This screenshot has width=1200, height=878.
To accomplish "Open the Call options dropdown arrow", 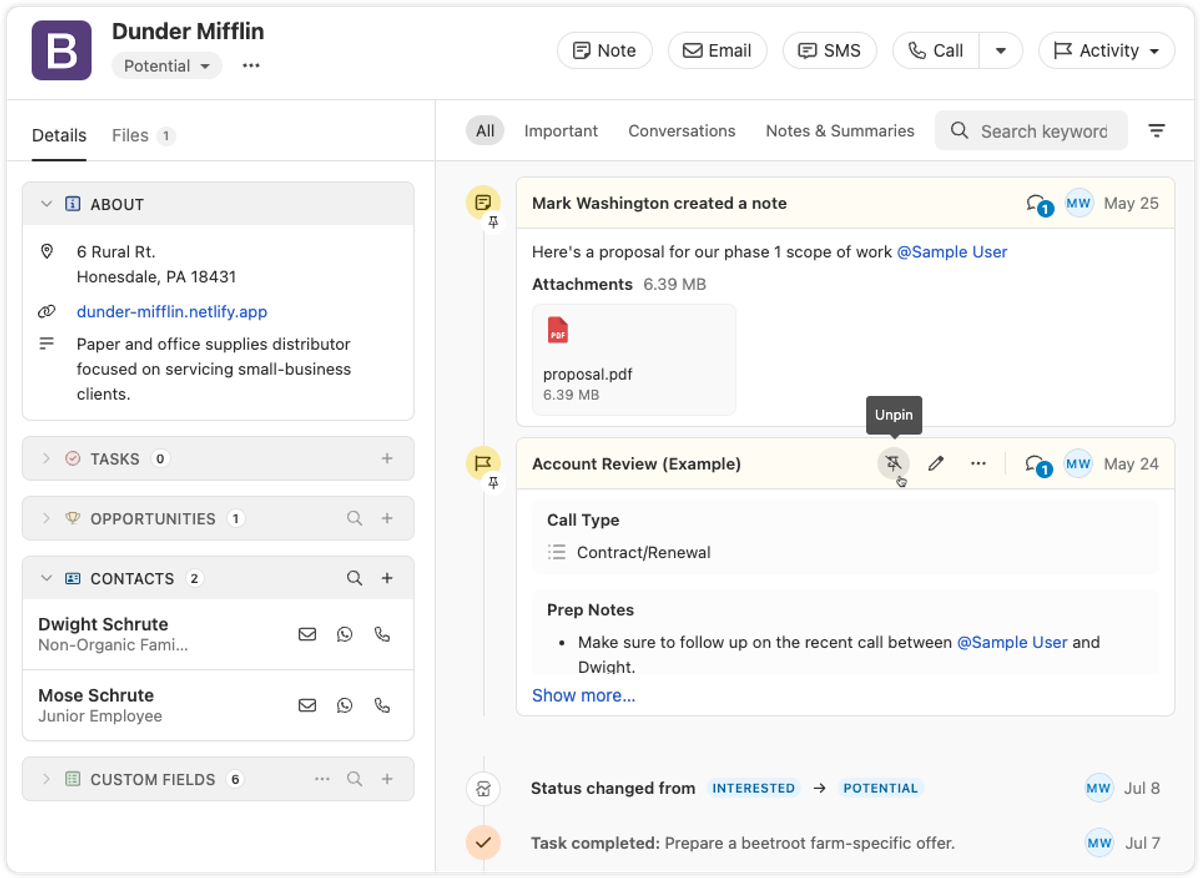I will tap(1000, 51).
